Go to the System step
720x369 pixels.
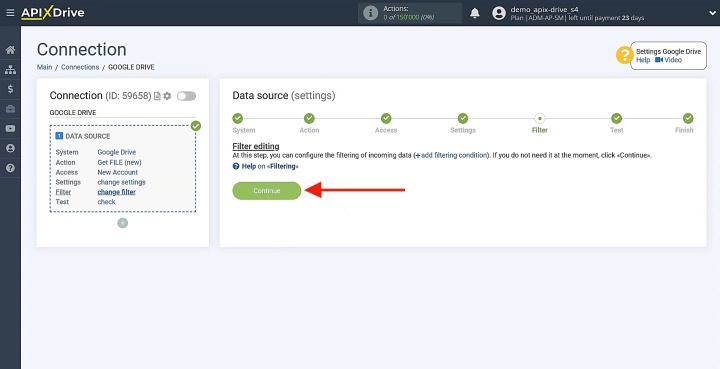pyautogui.click(x=237, y=118)
